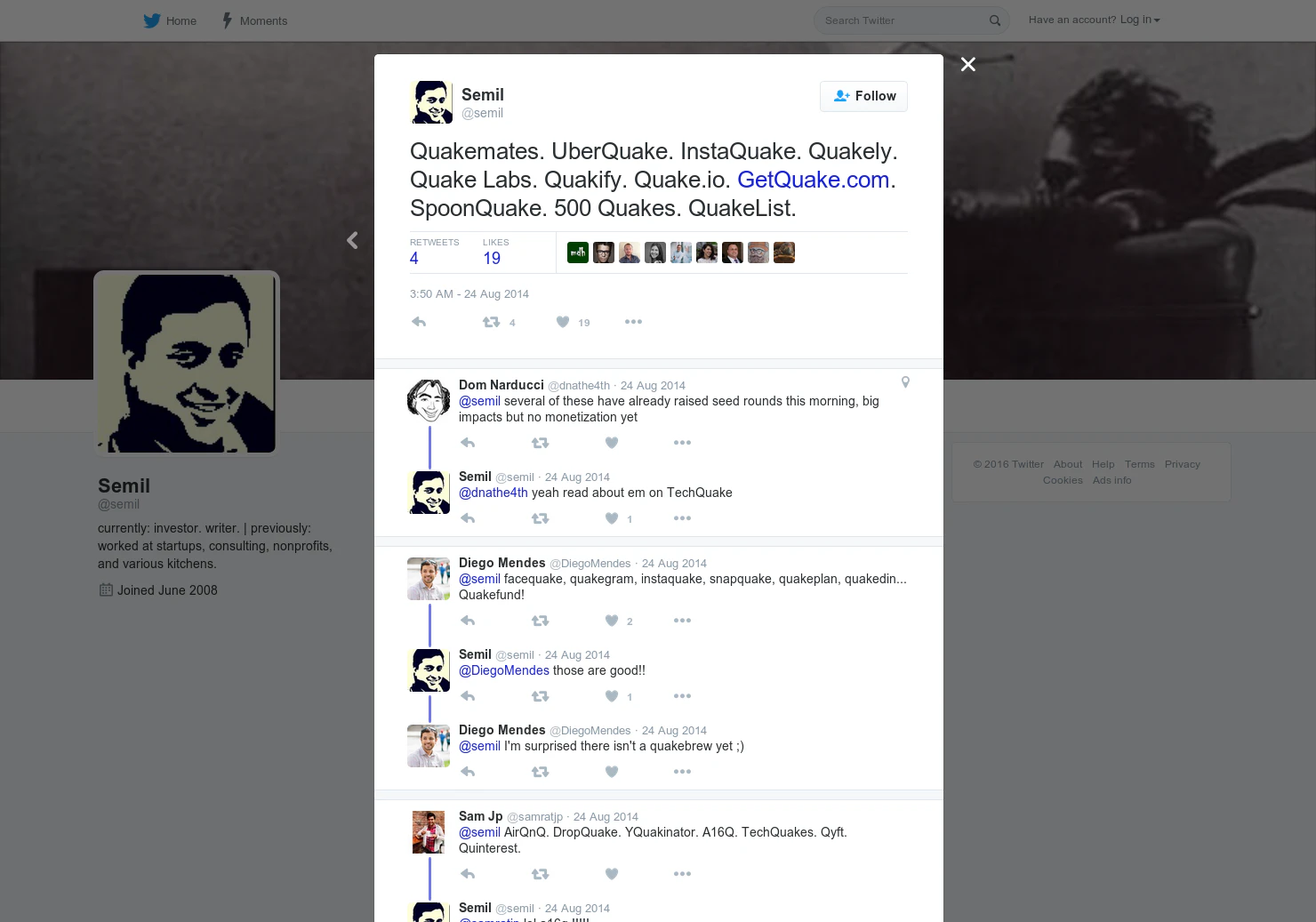Image resolution: width=1316 pixels, height=922 pixels.
Task: Open more options on main tweet
Action: click(633, 322)
